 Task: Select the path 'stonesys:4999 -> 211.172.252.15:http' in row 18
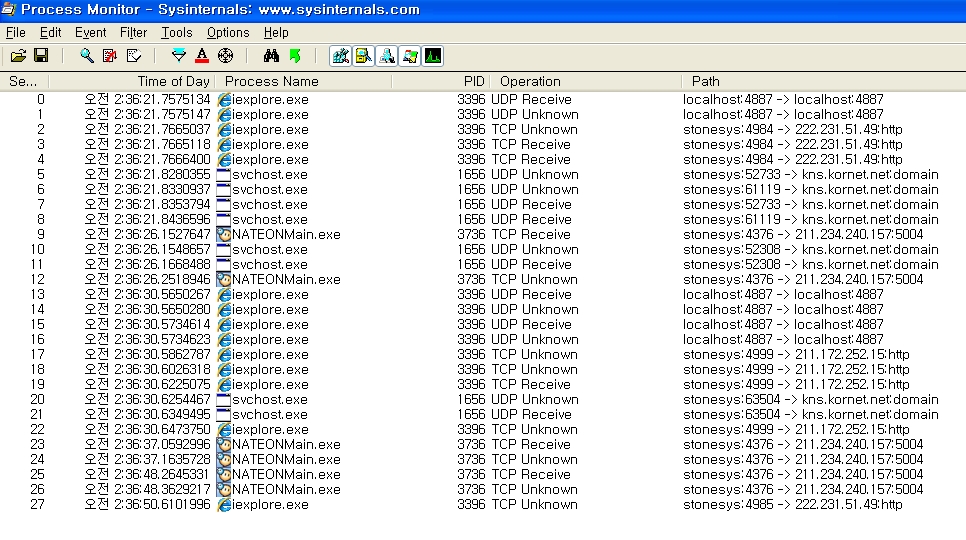(797, 369)
